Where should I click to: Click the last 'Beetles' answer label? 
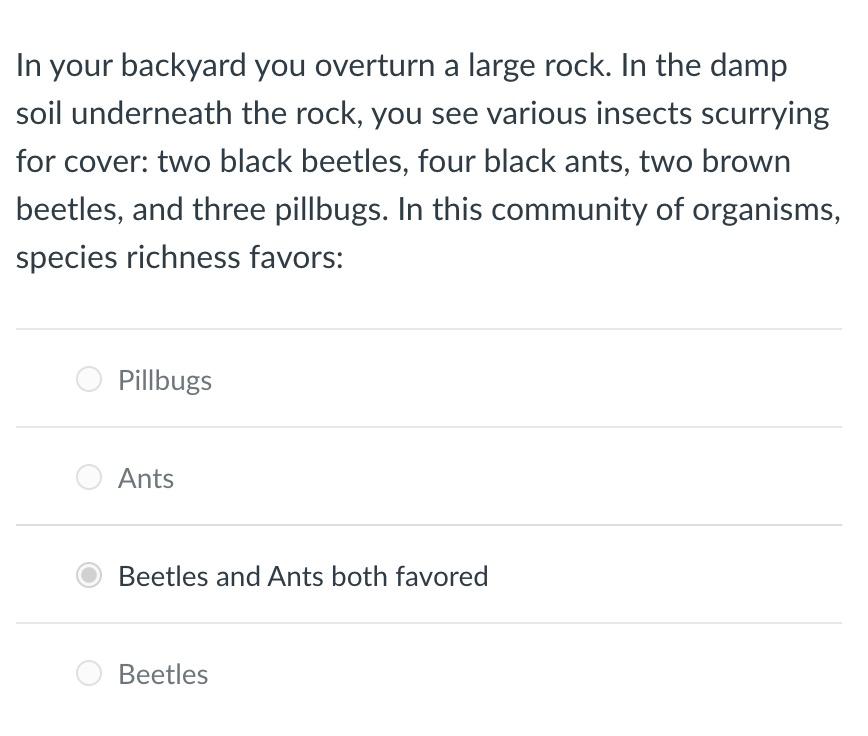163,675
